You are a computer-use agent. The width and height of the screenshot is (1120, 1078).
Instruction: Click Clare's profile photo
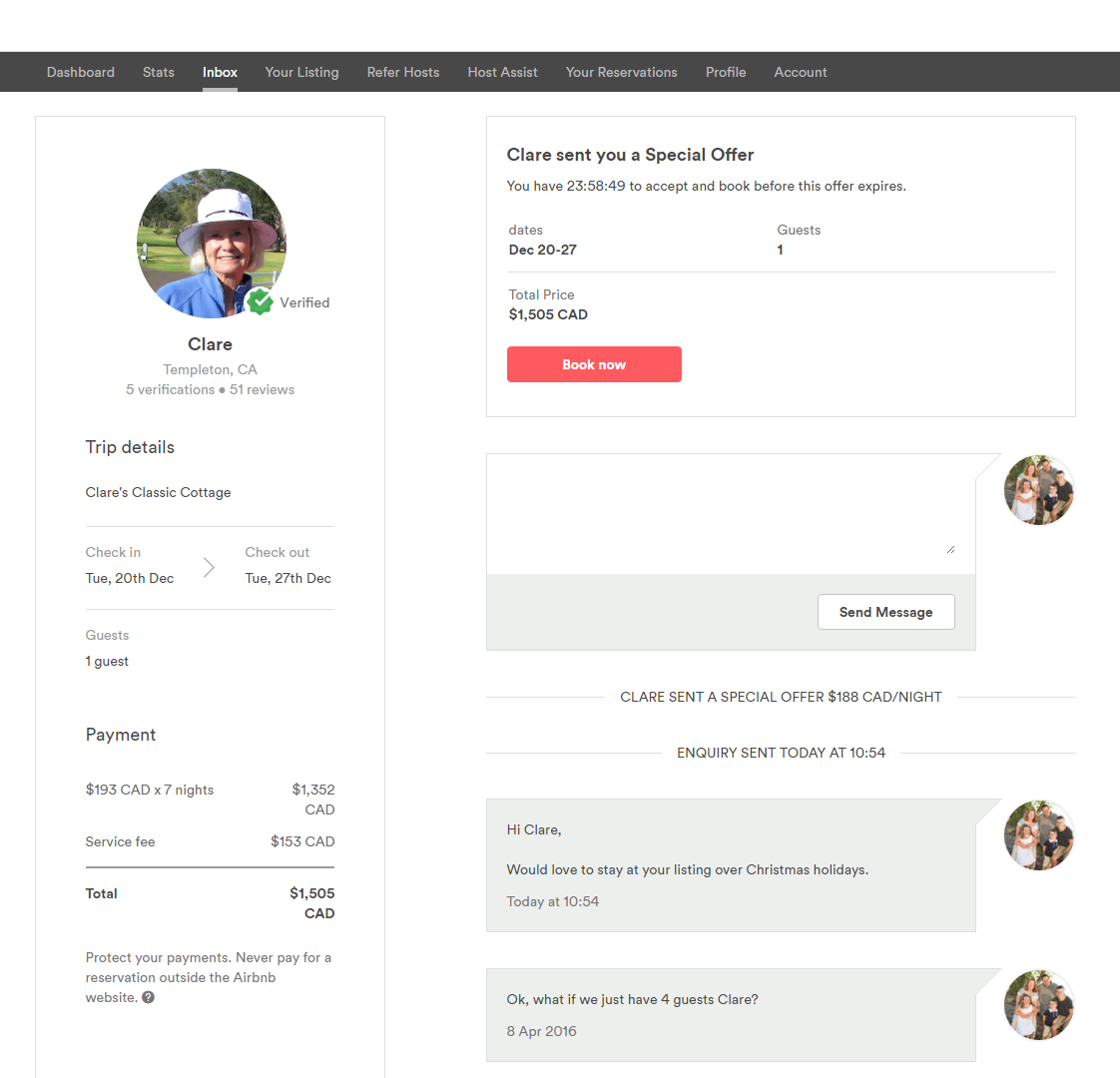point(211,243)
